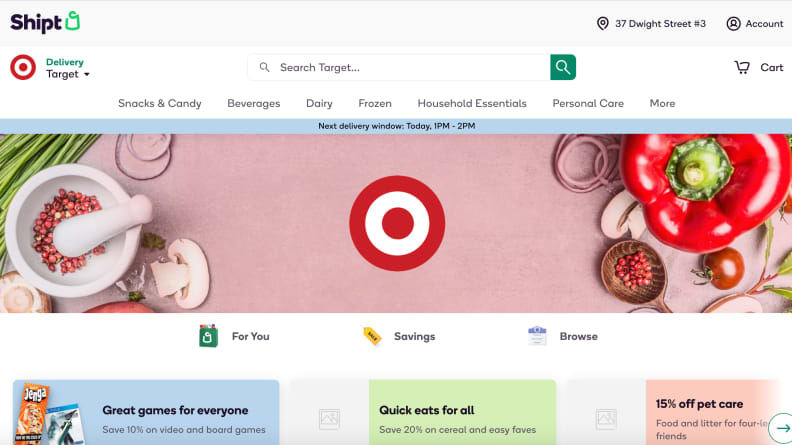Open the Account link
The image size is (792, 445).
tap(764, 24)
